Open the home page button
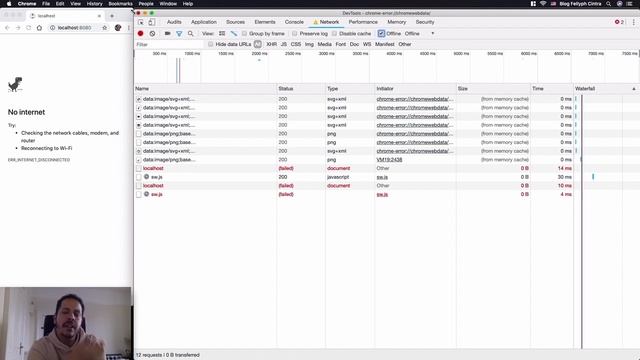This screenshot has width=640, height=360. (x=39, y=28)
